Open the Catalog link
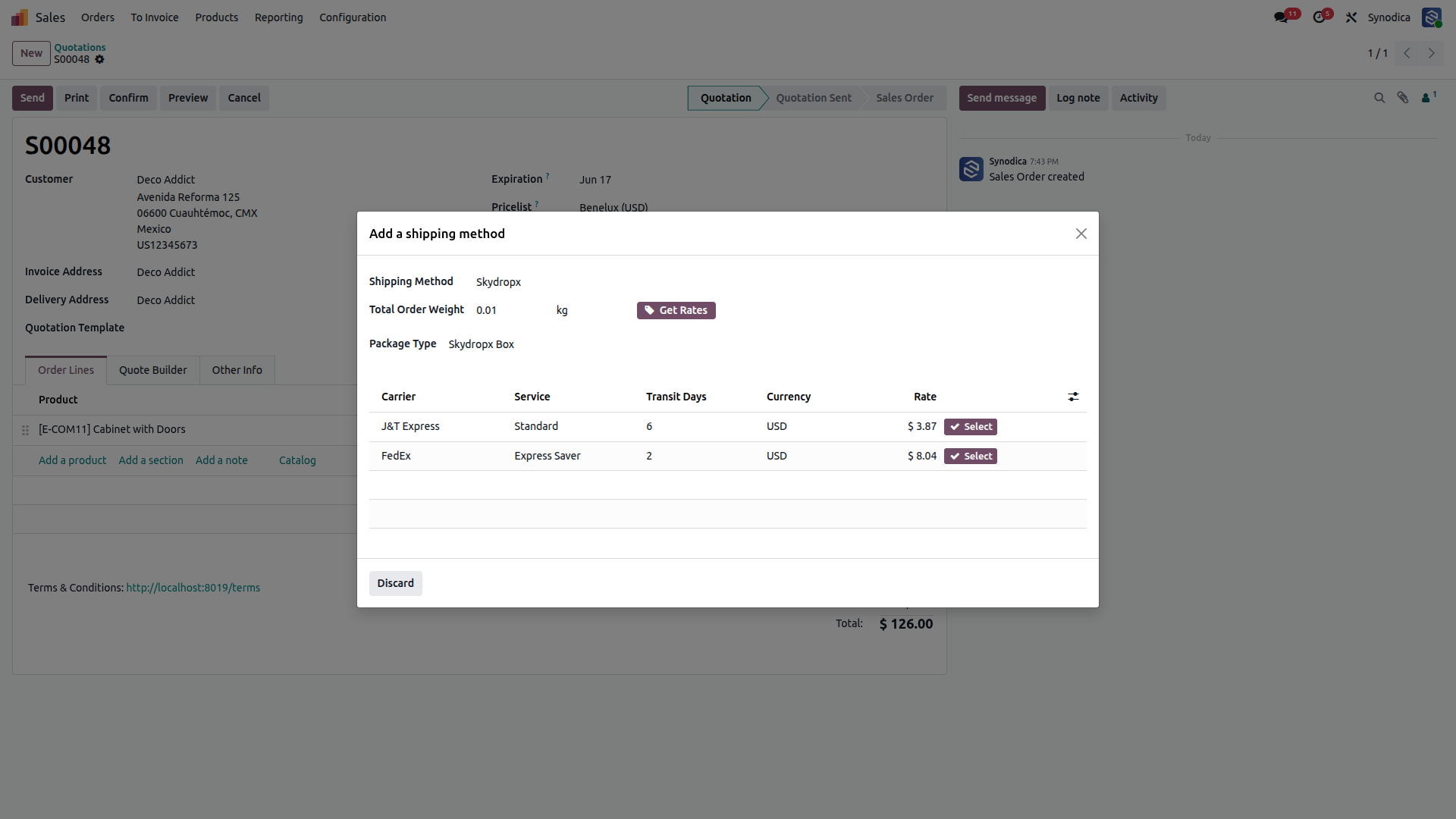1456x819 pixels. [297, 460]
